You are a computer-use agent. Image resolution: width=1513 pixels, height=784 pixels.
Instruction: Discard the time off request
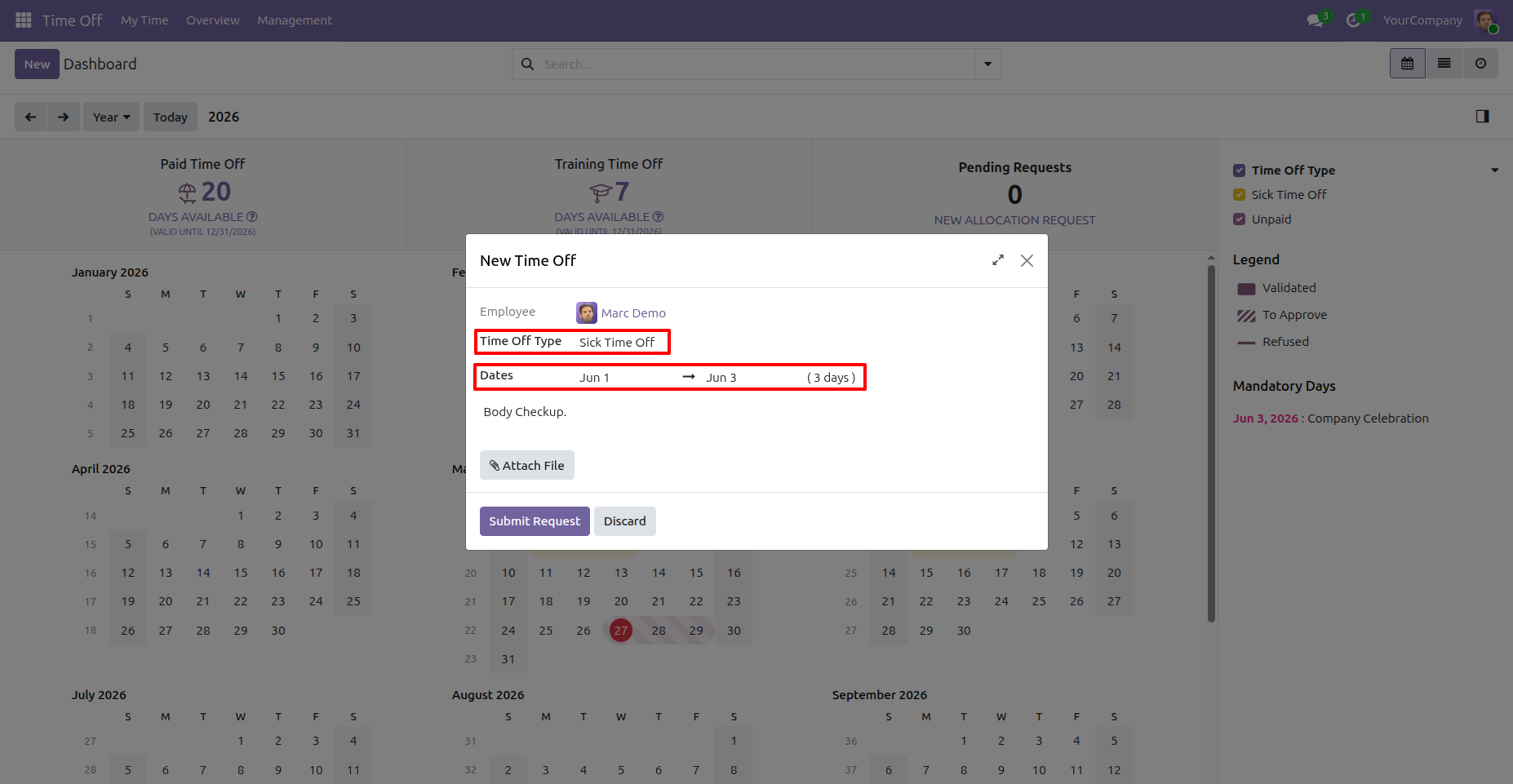click(625, 521)
